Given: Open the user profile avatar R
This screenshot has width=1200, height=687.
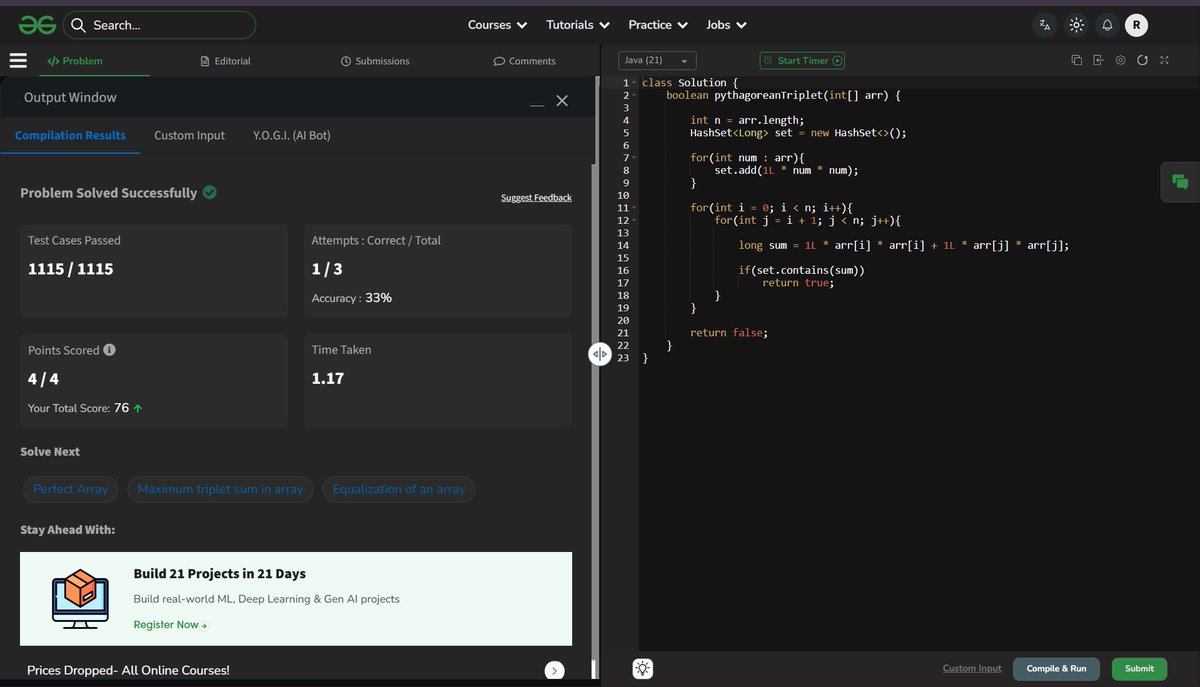Looking at the screenshot, I should (x=1136, y=25).
